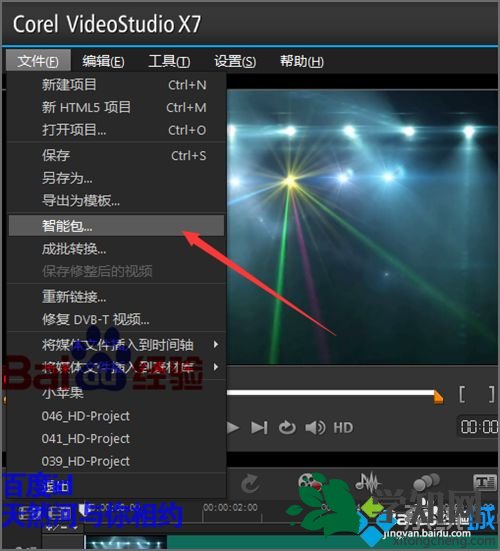Viewport: 500px width, 551px height.
Task: Click the mark-out bracket icon
Action: pos(492,394)
